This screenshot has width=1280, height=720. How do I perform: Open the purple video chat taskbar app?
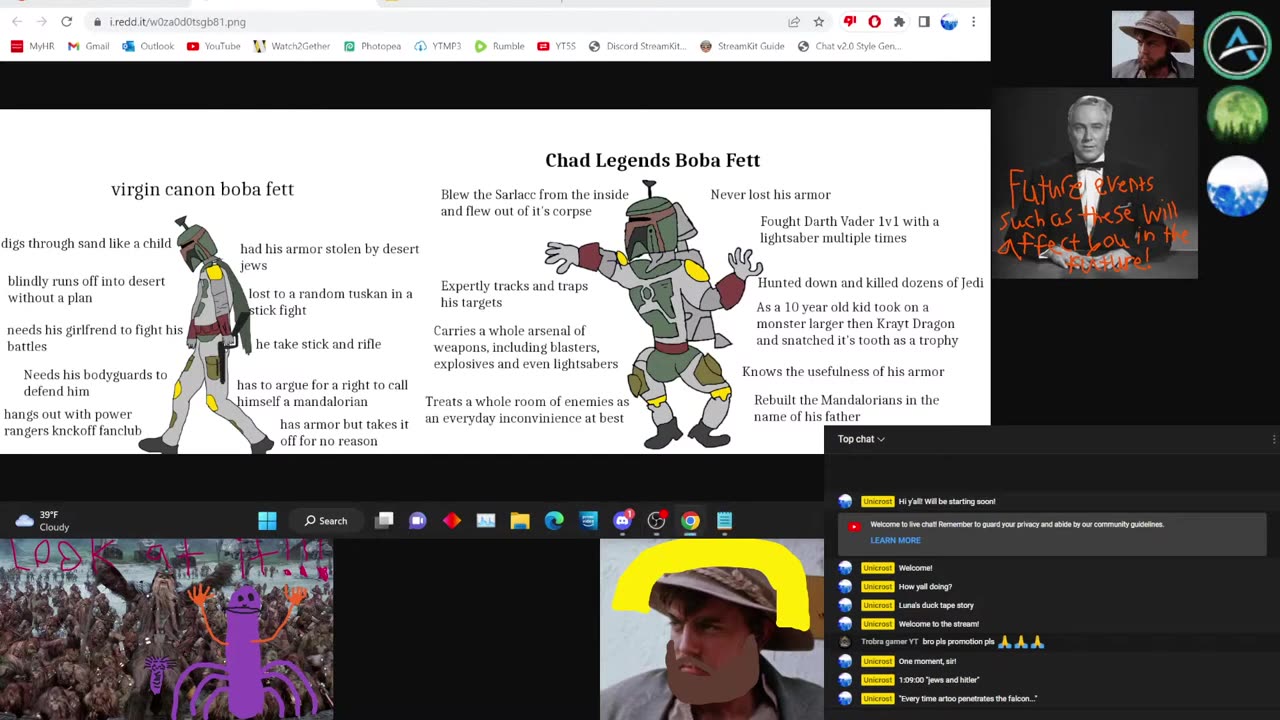[418, 521]
